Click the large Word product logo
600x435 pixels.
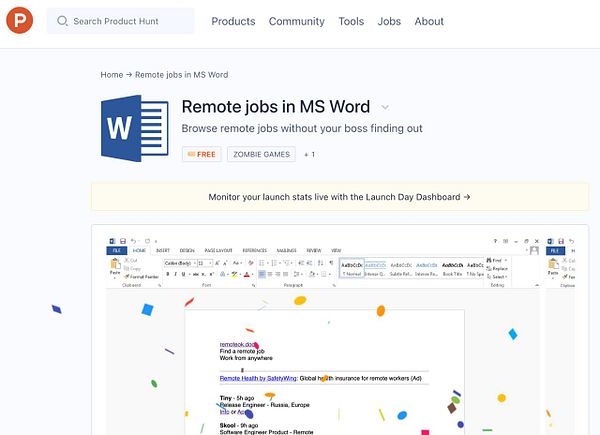pos(135,128)
